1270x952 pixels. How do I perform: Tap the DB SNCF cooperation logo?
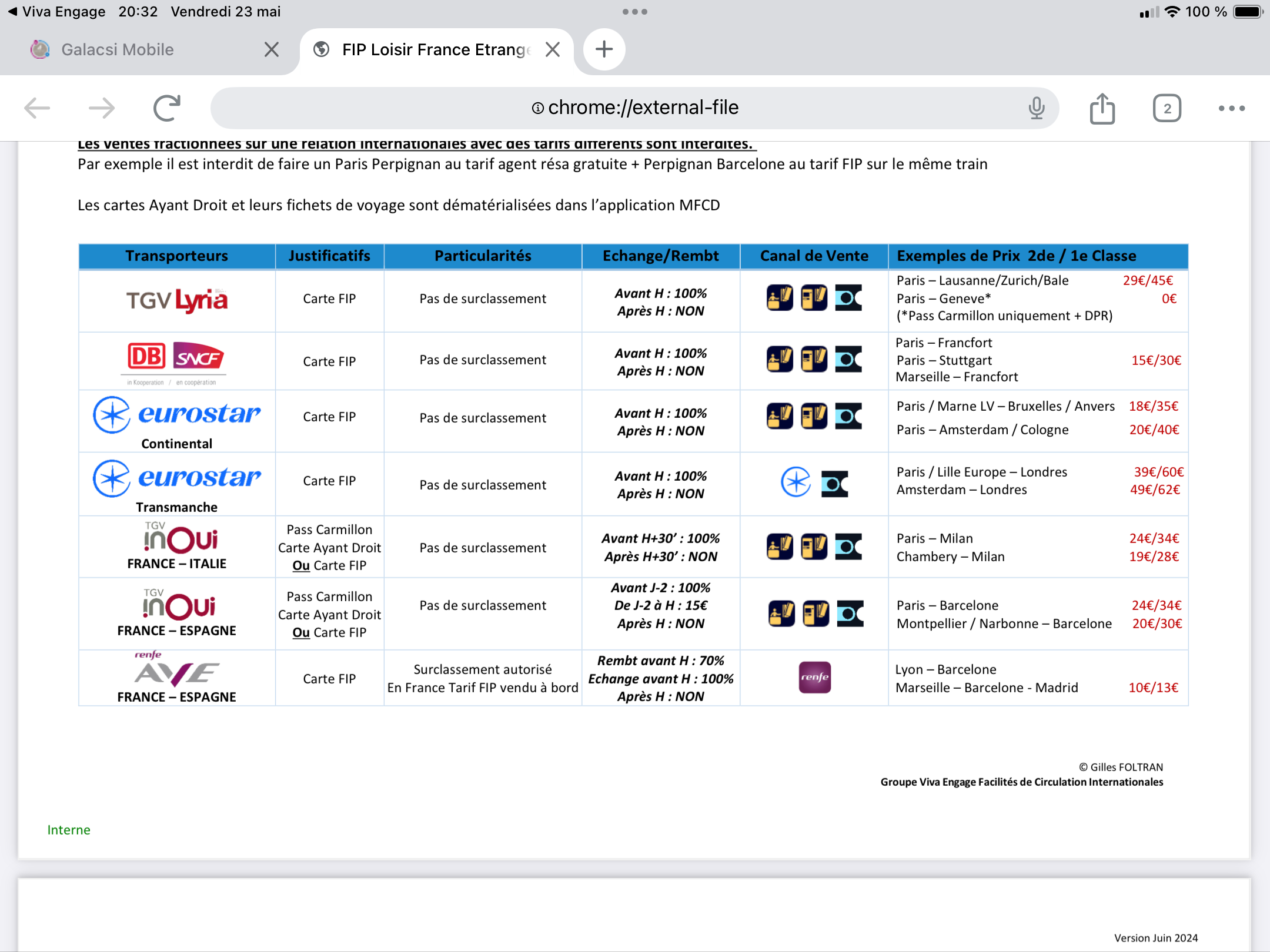(175, 363)
